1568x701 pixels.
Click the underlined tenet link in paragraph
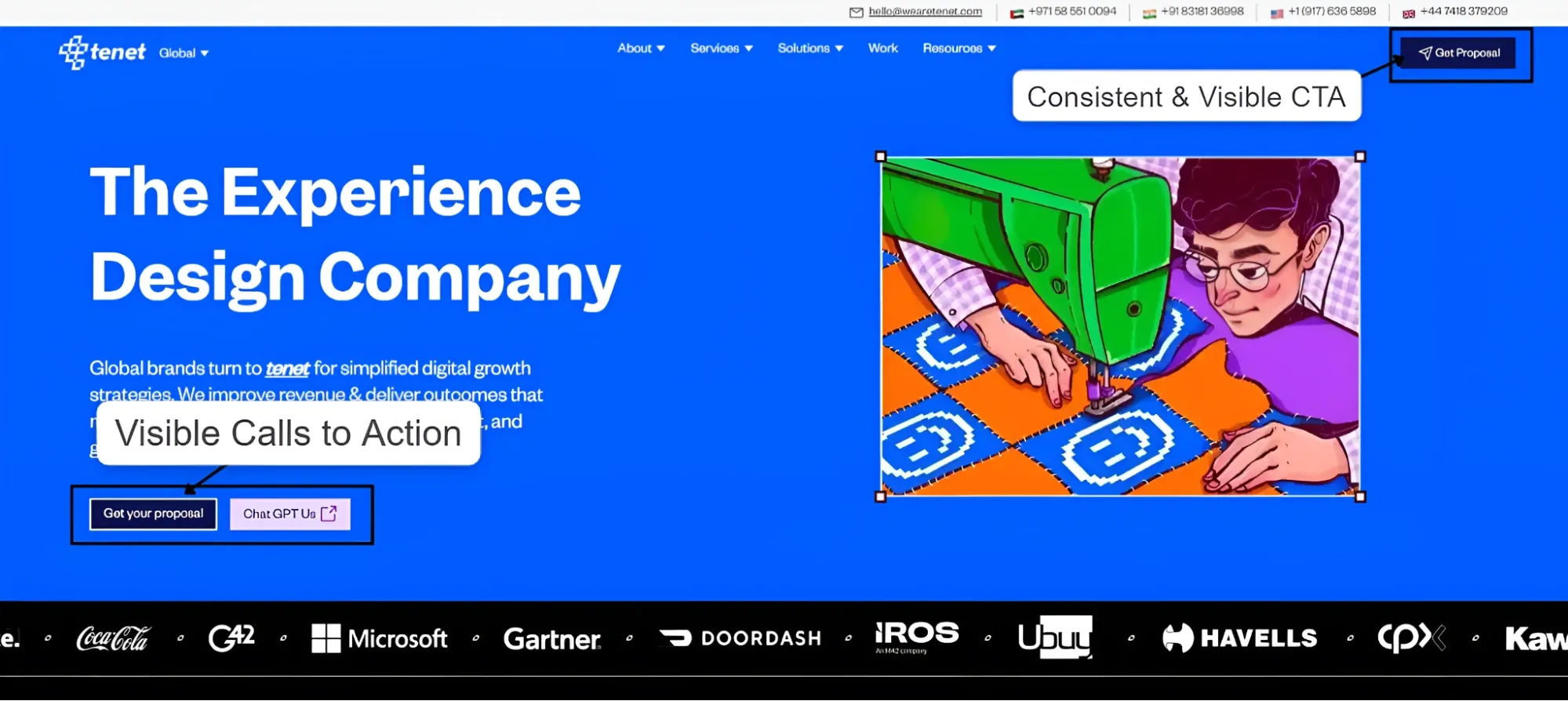pyautogui.click(x=287, y=369)
